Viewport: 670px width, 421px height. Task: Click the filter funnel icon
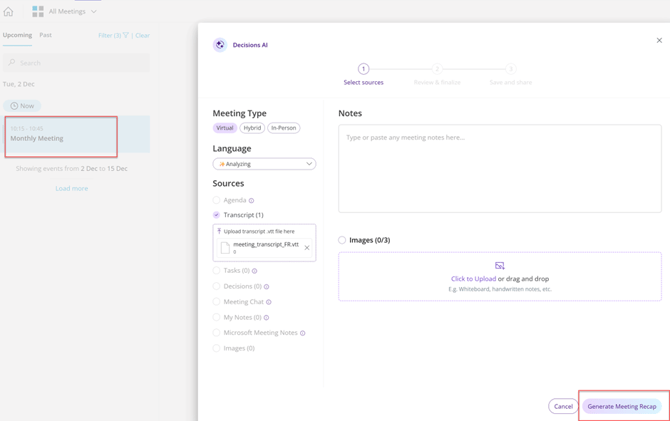pos(126,35)
